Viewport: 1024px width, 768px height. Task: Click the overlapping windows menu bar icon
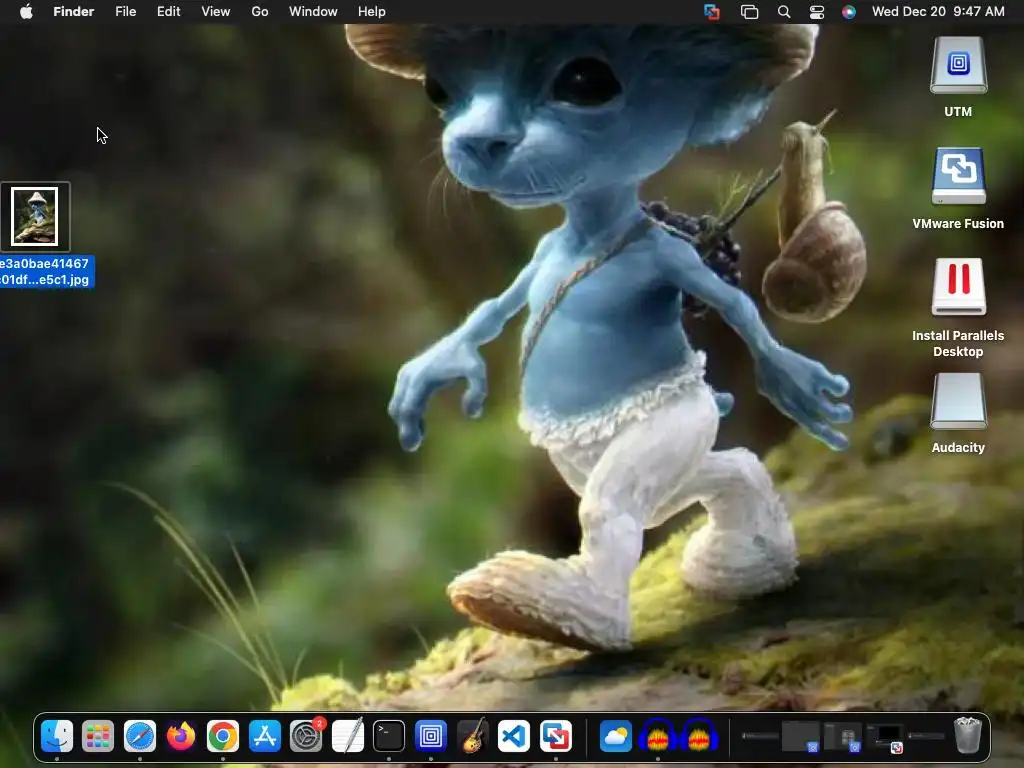click(749, 12)
